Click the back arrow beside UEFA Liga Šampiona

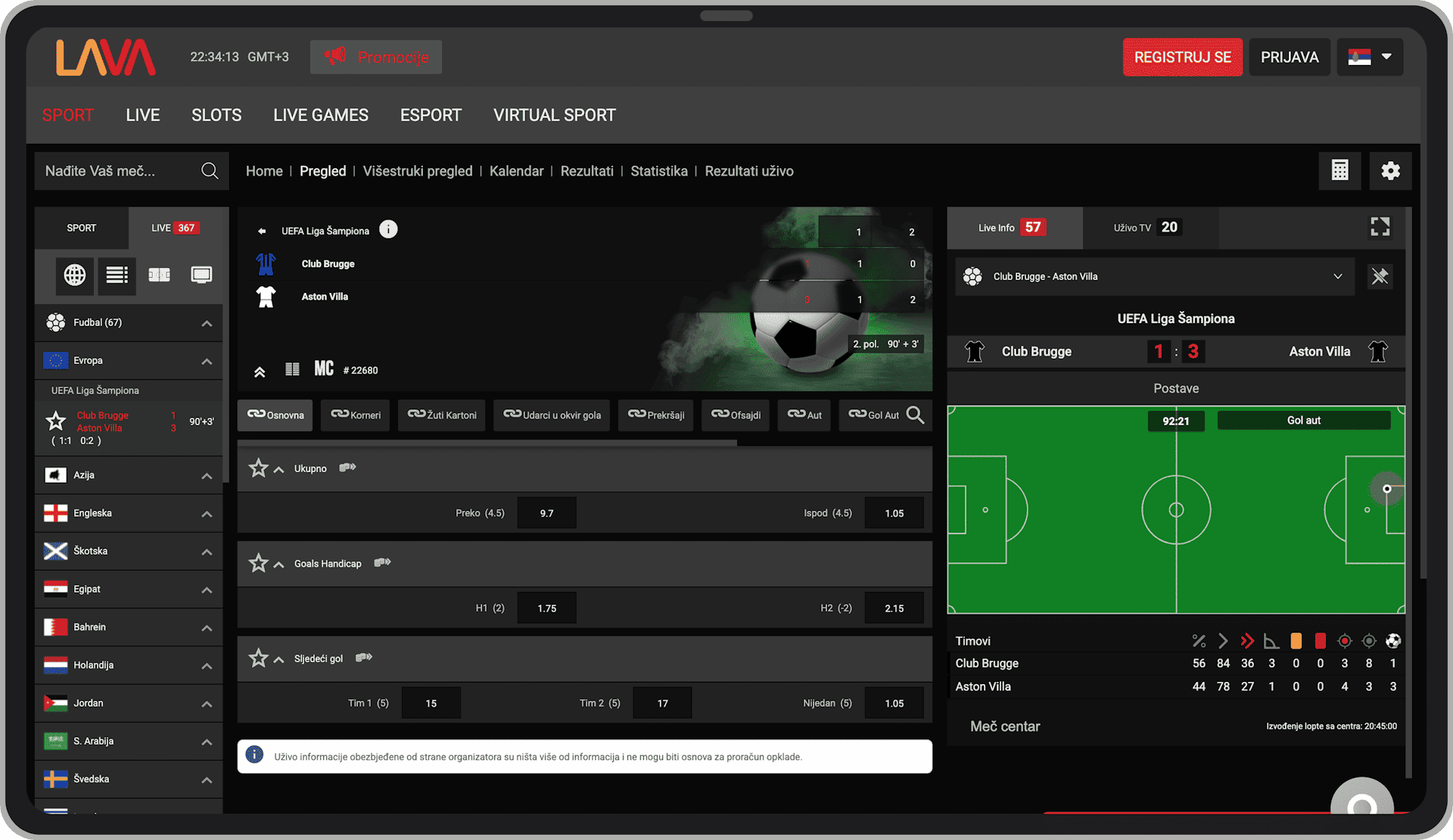click(262, 231)
